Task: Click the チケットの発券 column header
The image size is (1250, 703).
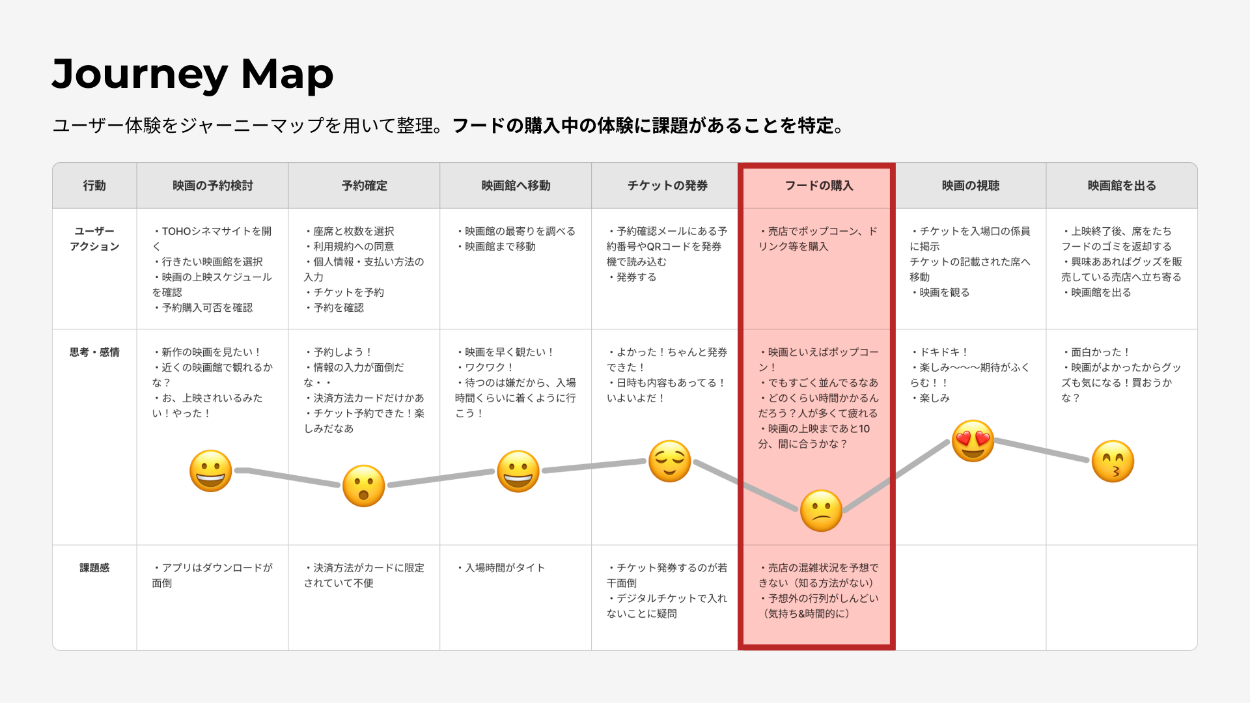Action: 667,186
